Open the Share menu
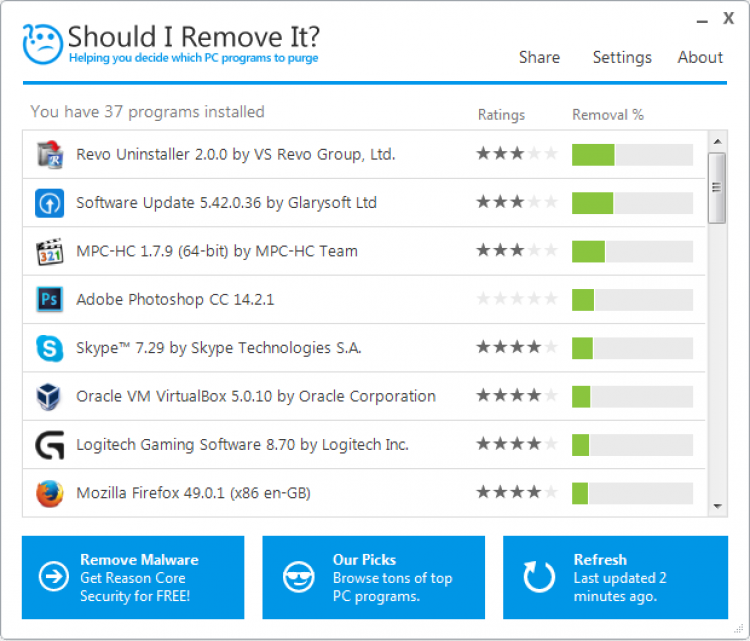The image size is (750, 641). [x=539, y=57]
